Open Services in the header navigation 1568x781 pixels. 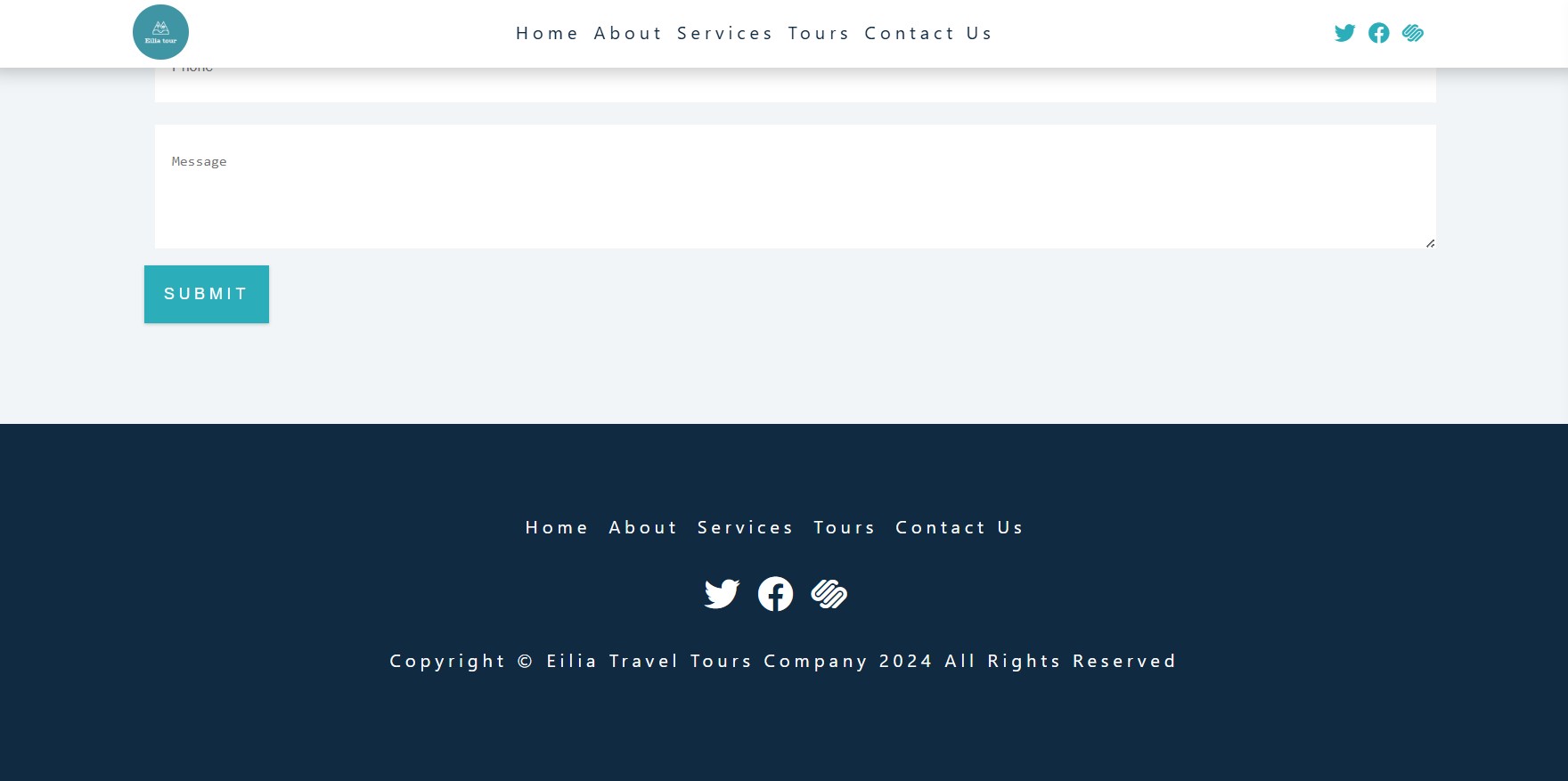(724, 34)
